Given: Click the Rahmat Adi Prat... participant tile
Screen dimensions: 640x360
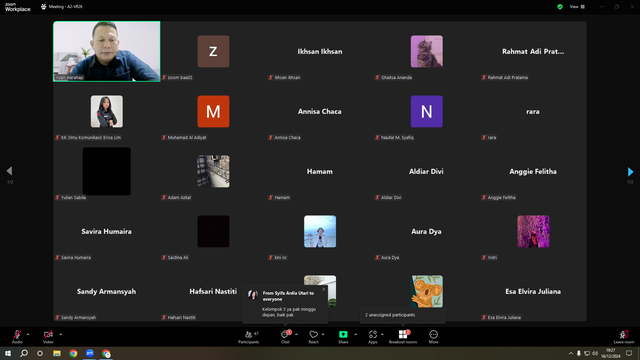Looking at the screenshot, I should coord(533,51).
